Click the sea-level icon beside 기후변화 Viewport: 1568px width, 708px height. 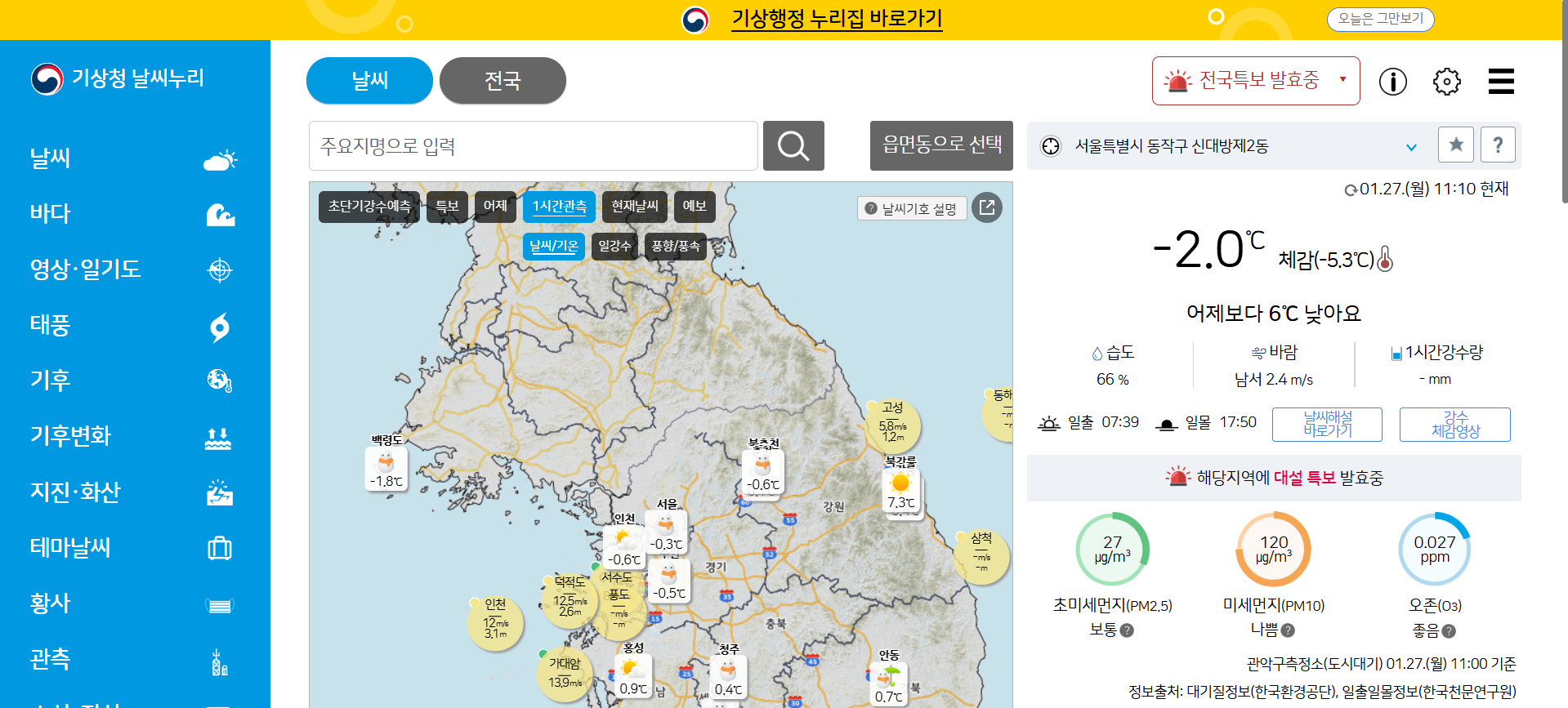point(218,439)
